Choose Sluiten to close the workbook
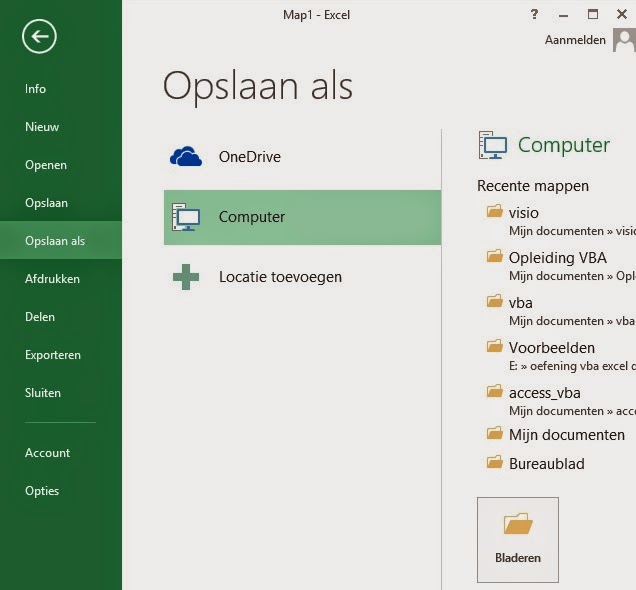The image size is (636, 590). pyautogui.click(x=43, y=393)
